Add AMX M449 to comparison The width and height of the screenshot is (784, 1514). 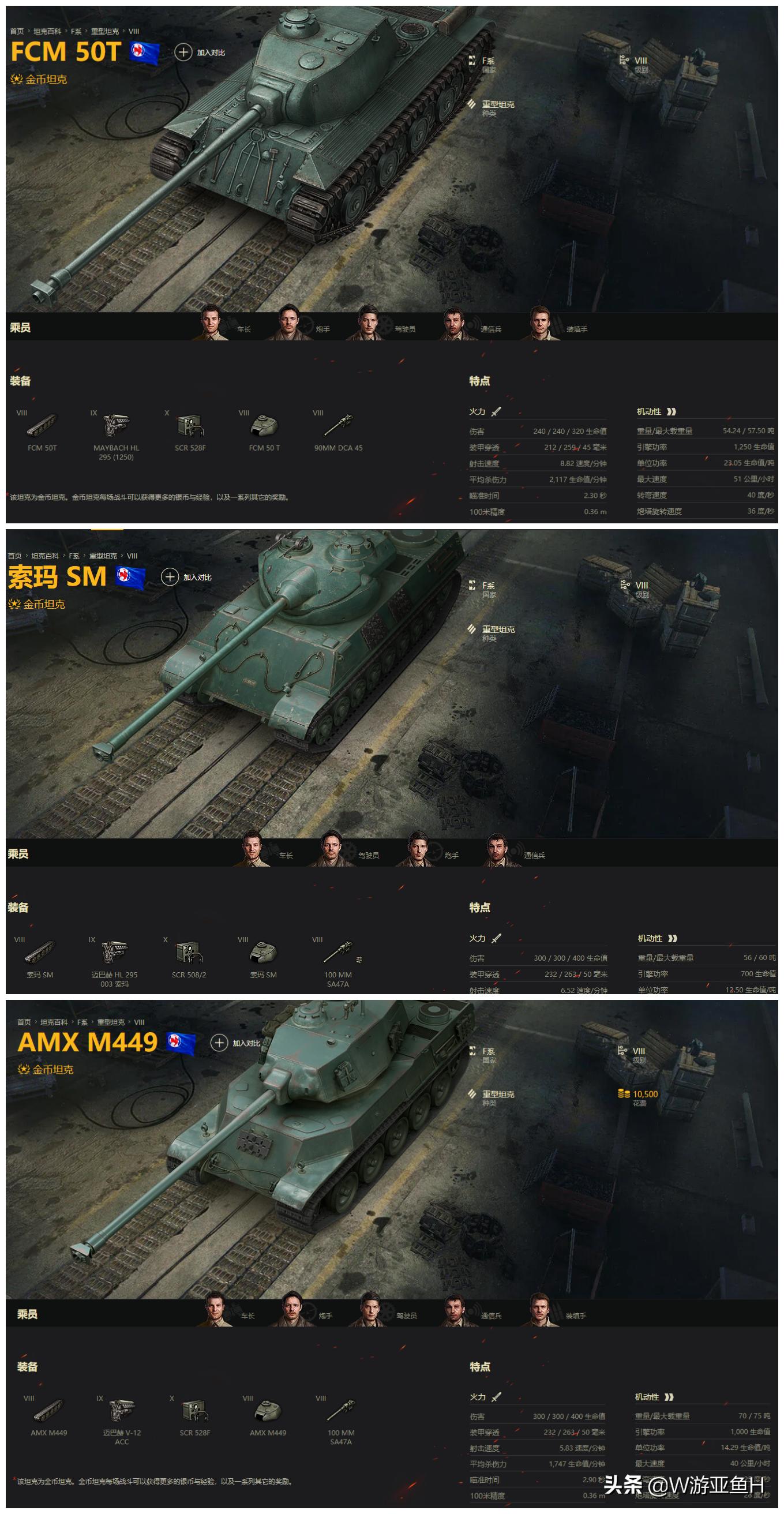pyautogui.click(x=236, y=1043)
